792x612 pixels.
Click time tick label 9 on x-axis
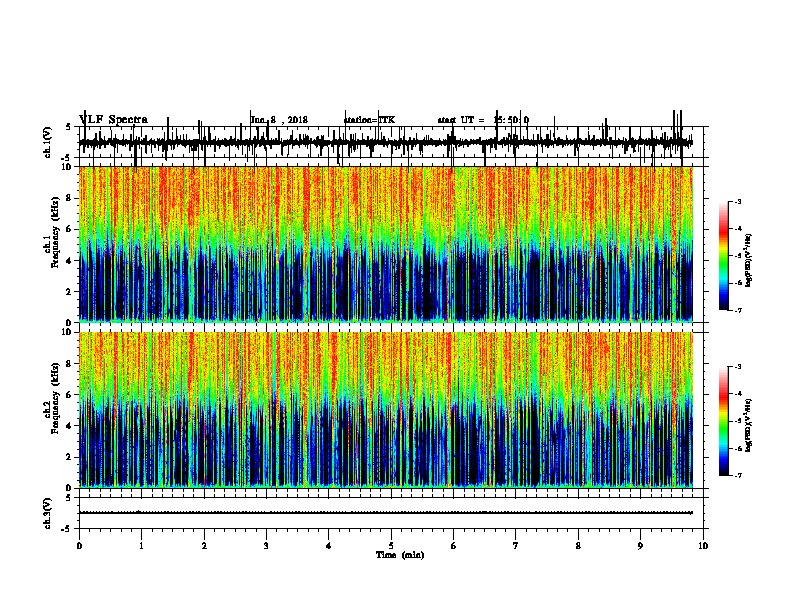[x=640, y=546]
